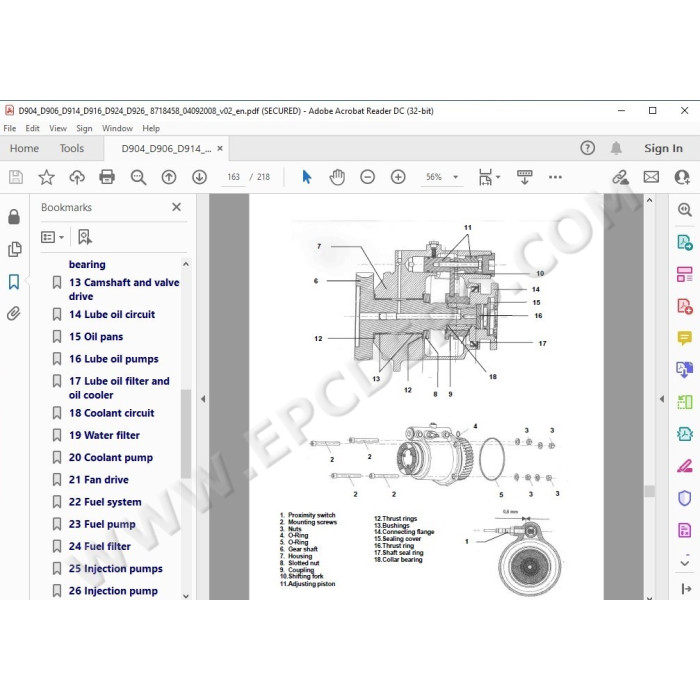Show more tools ellipsis

[x=555, y=177]
